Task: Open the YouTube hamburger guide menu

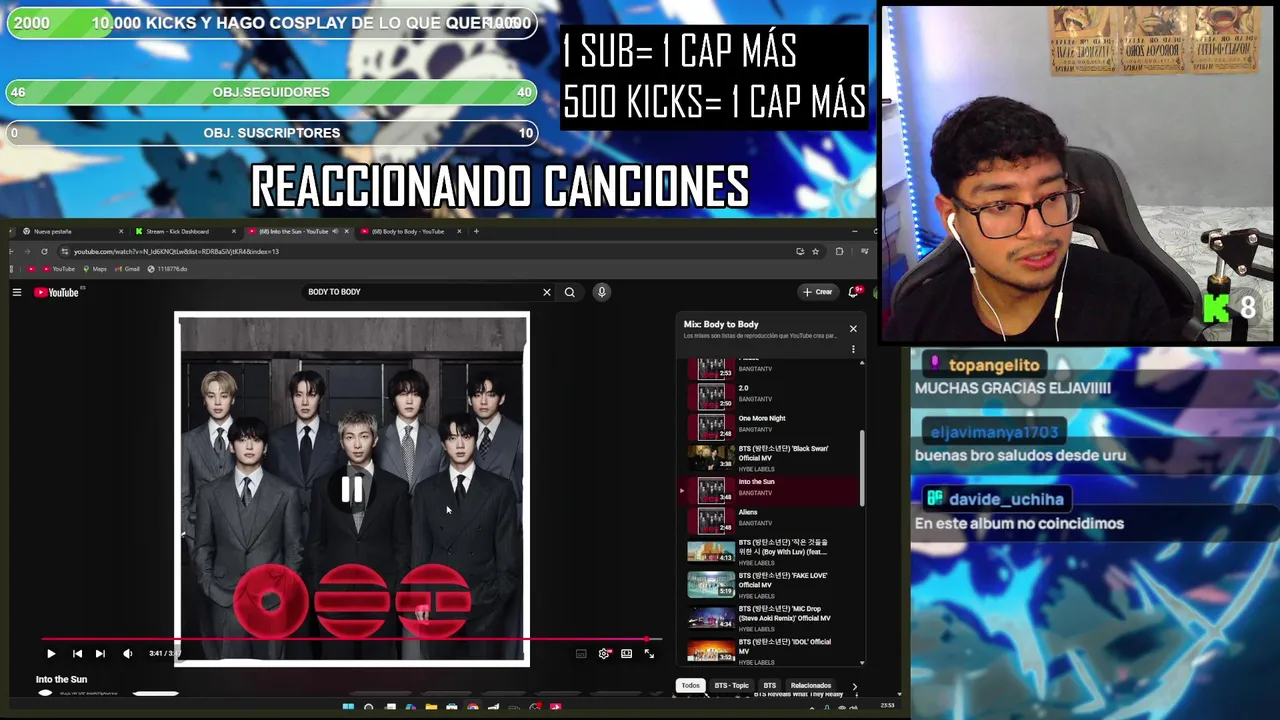Action: coord(17,292)
